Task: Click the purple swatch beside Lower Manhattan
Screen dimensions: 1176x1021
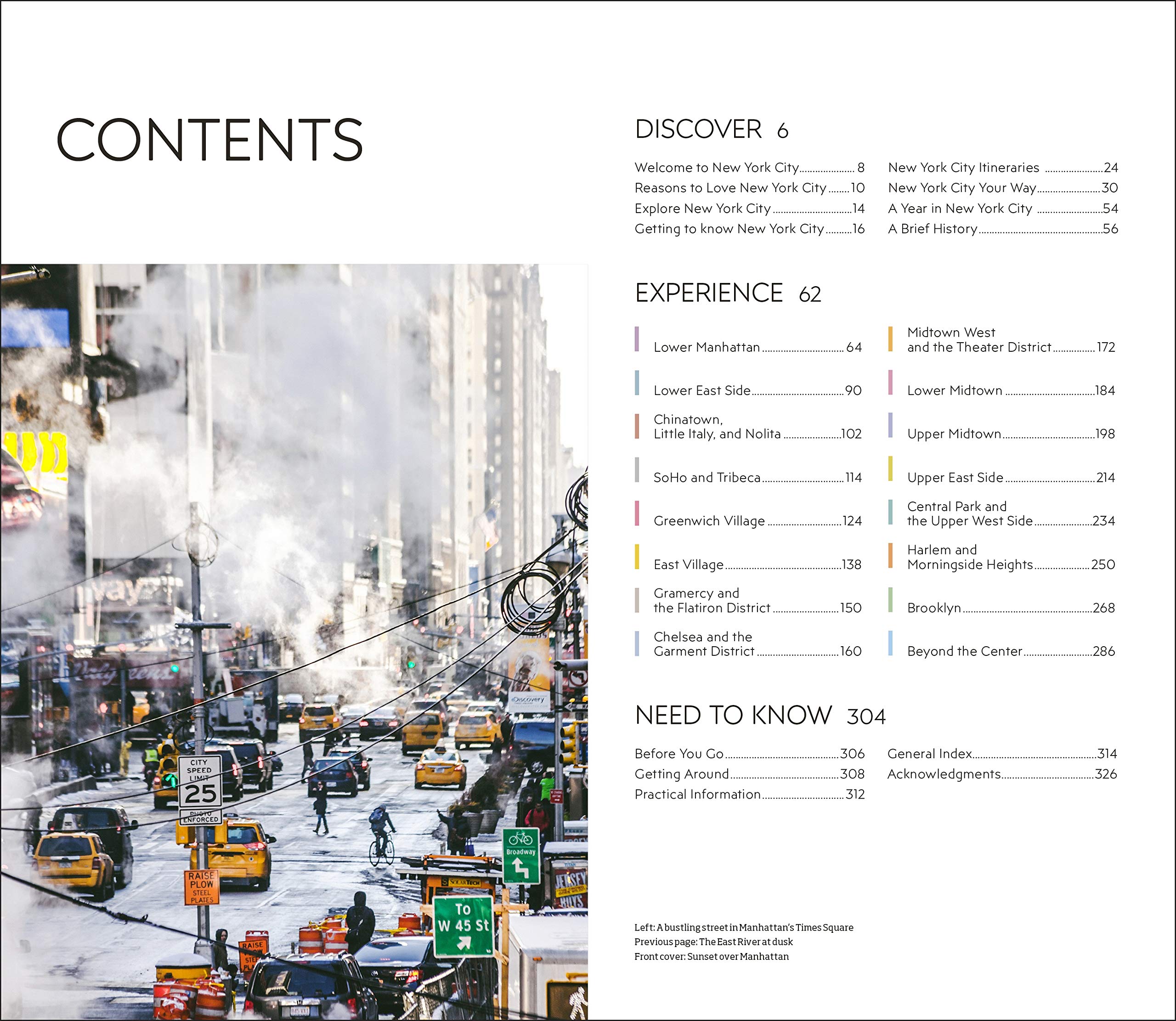Action: click(x=637, y=339)
